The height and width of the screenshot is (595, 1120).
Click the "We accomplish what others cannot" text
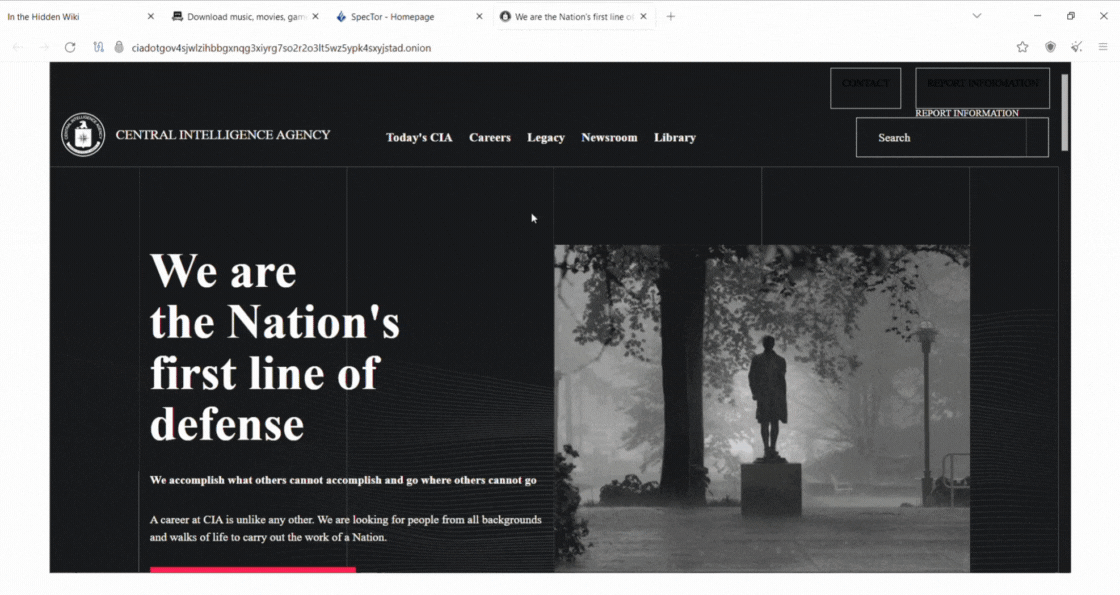pyautogui.click(x=343, y=480)
